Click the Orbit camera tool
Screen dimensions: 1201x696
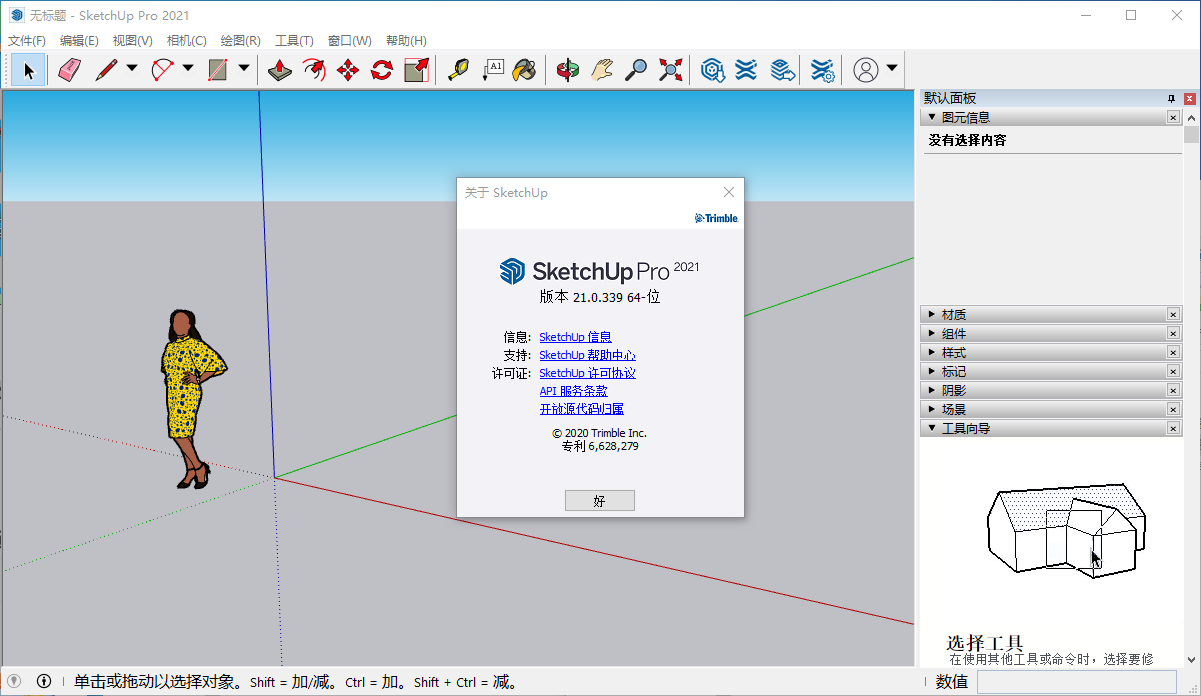coord(568,70)
